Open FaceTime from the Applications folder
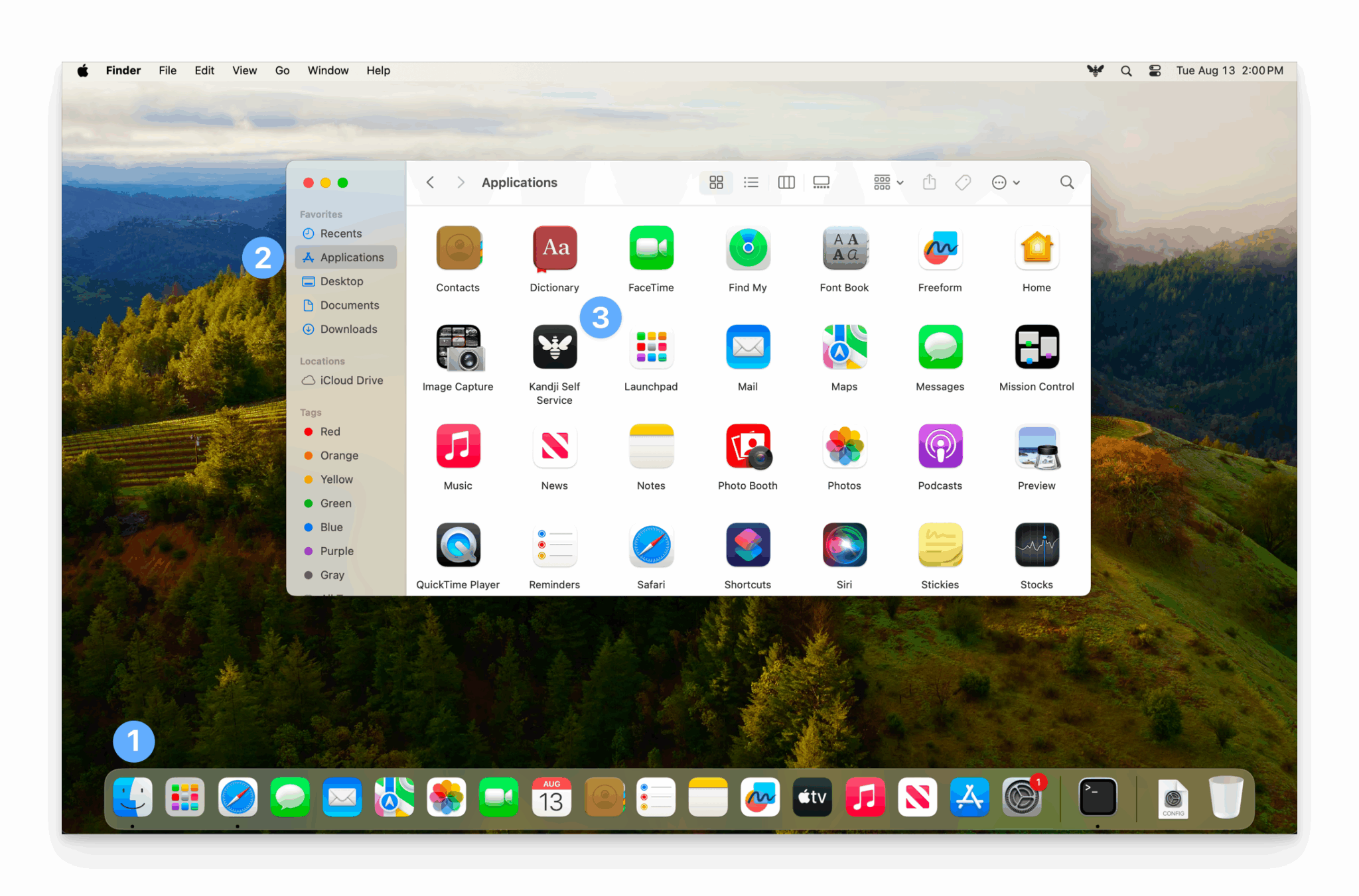1359x896 pixels. (x=650, y=248)
